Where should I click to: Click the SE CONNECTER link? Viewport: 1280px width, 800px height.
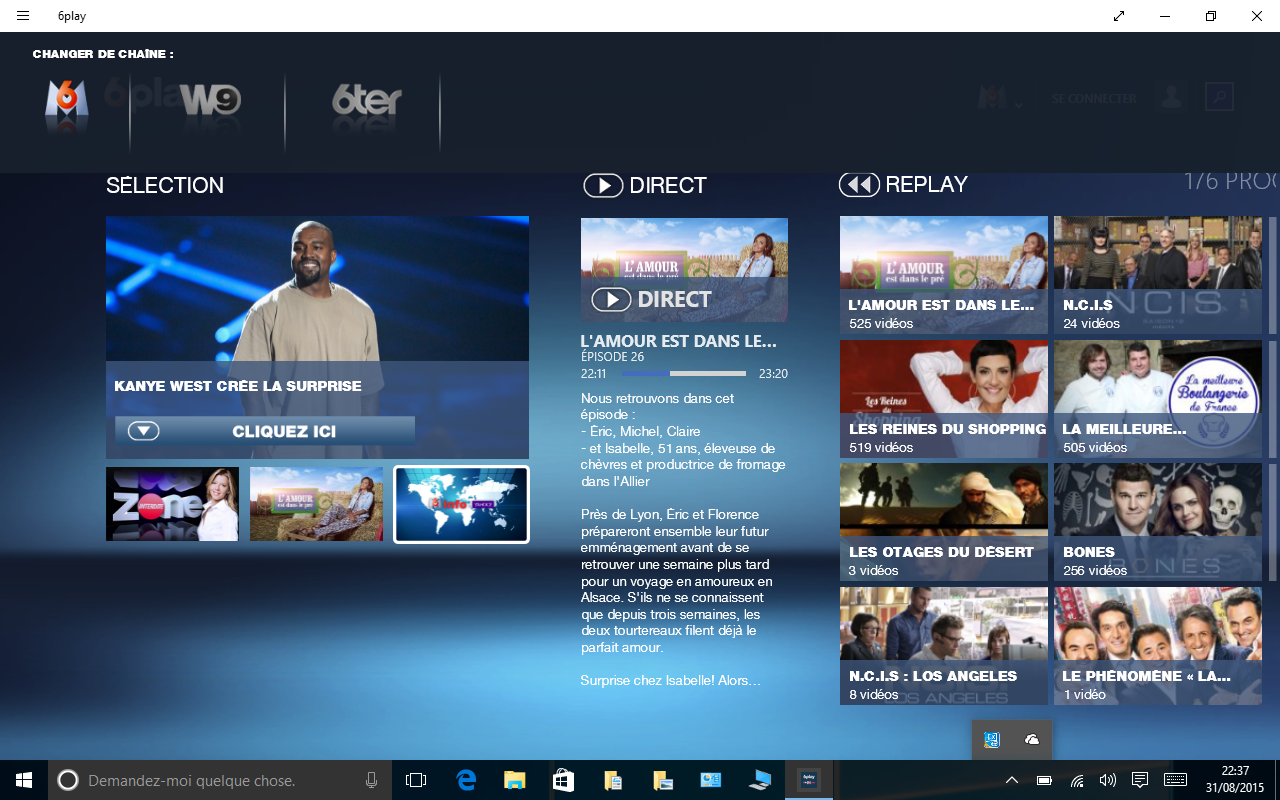point(1094,99)
